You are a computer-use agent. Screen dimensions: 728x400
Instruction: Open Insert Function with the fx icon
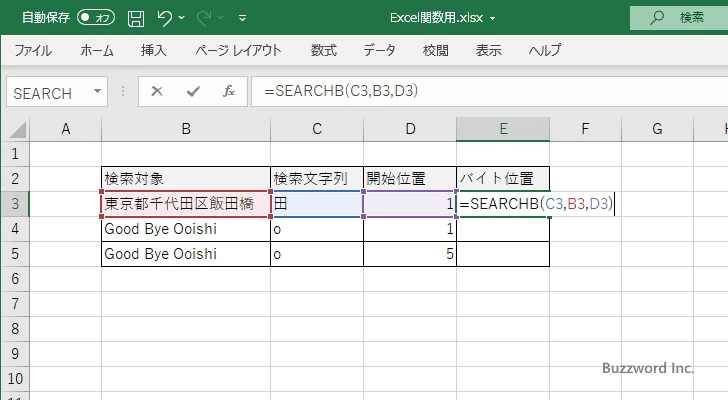click(229, 91)
